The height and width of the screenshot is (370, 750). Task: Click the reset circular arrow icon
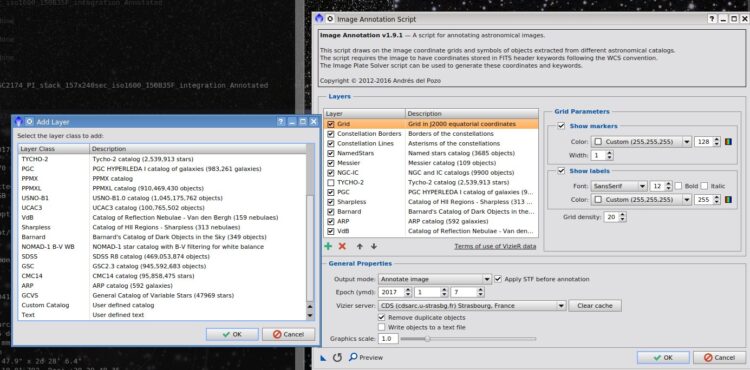[337, 357]
